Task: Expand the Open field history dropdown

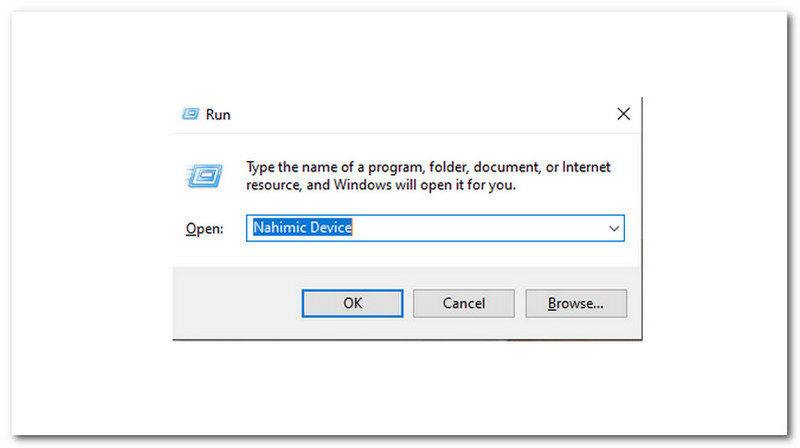Action: point(614,229)
